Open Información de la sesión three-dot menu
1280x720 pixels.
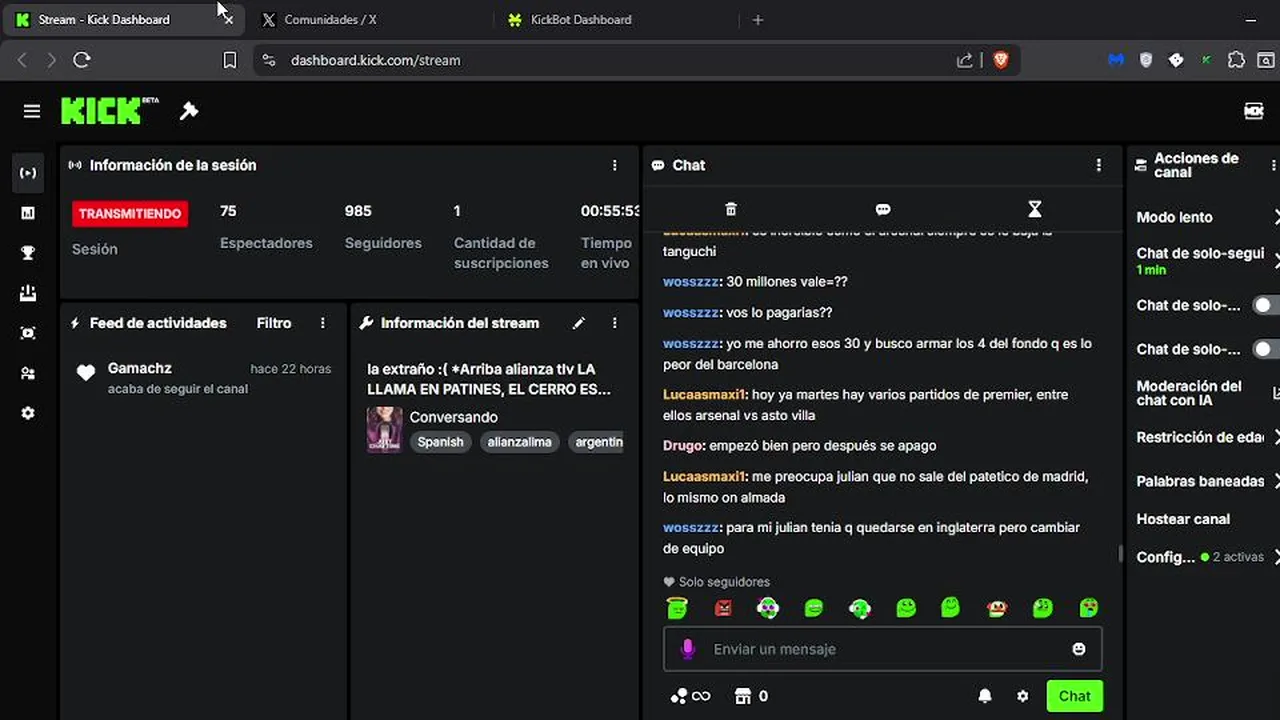pyautogui.click(x=615, y=165)
